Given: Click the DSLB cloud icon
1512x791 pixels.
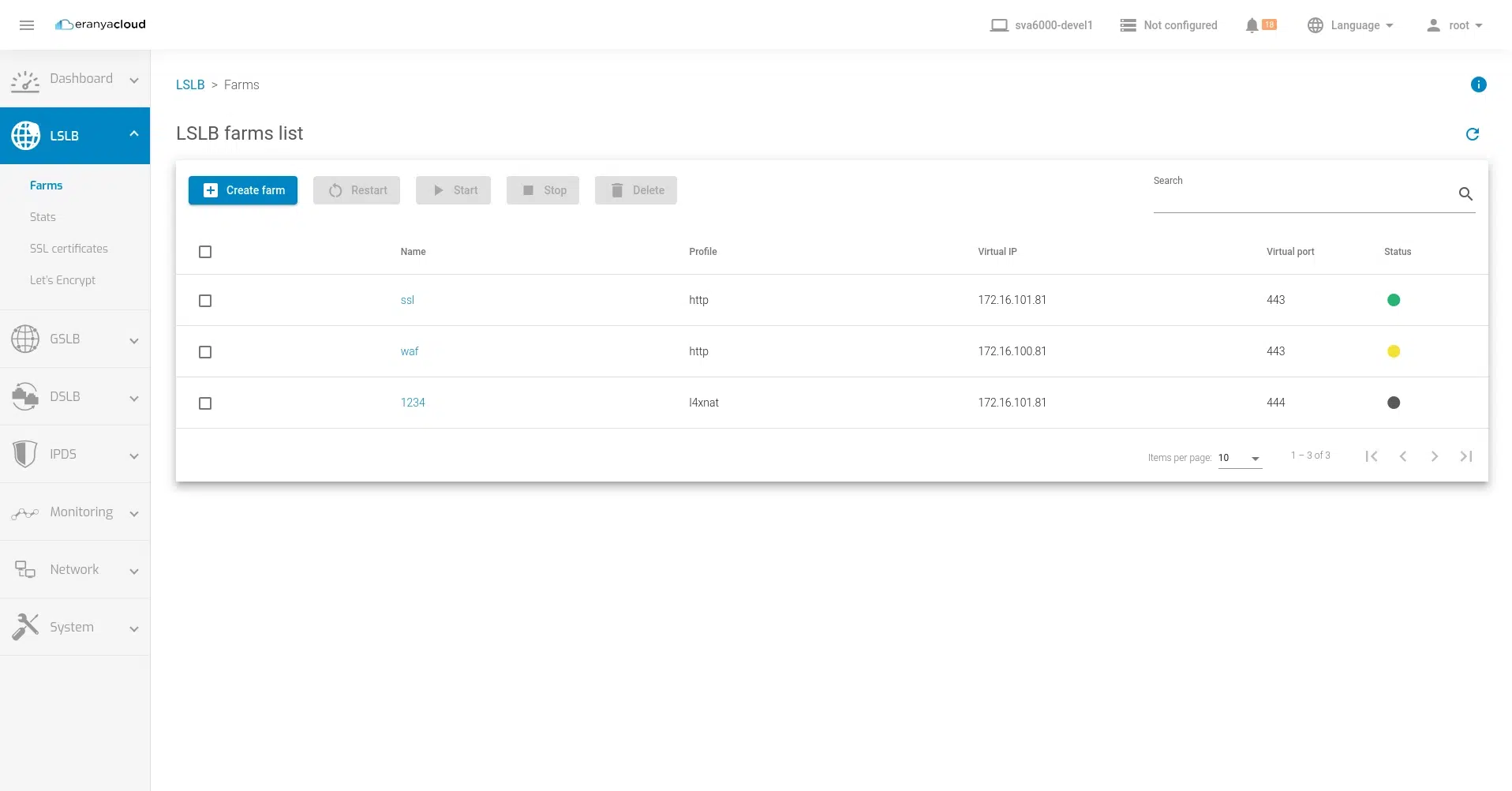Looking at the screenshot, I should tap(25, 396).
